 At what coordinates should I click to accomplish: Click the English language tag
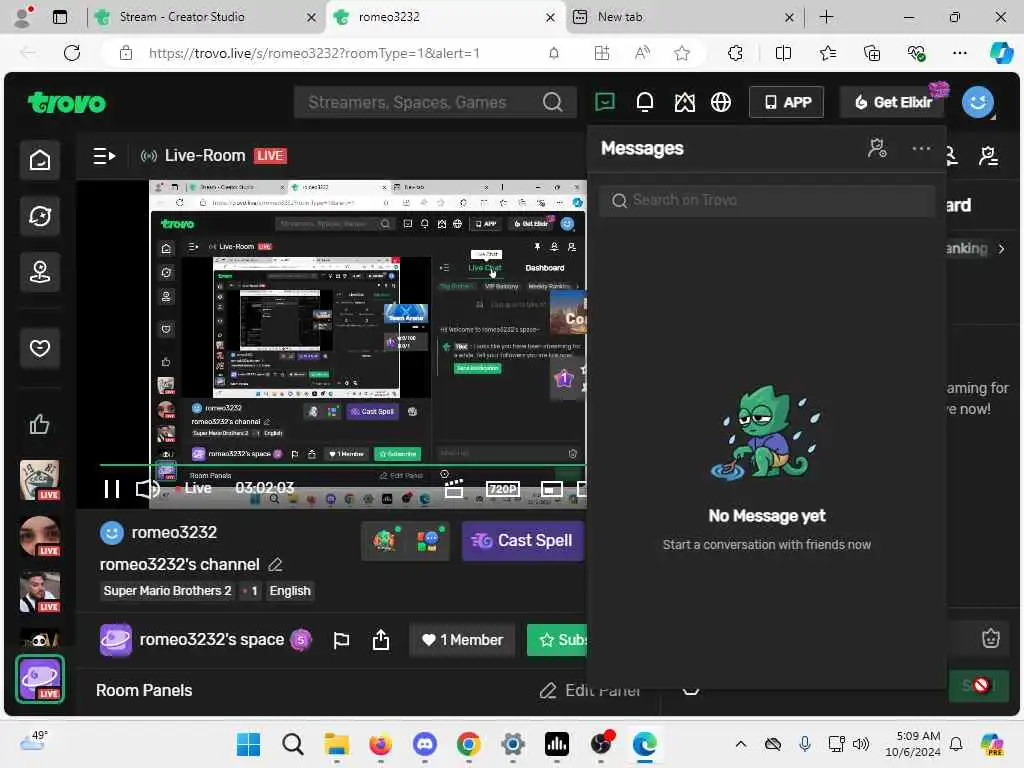290,590
